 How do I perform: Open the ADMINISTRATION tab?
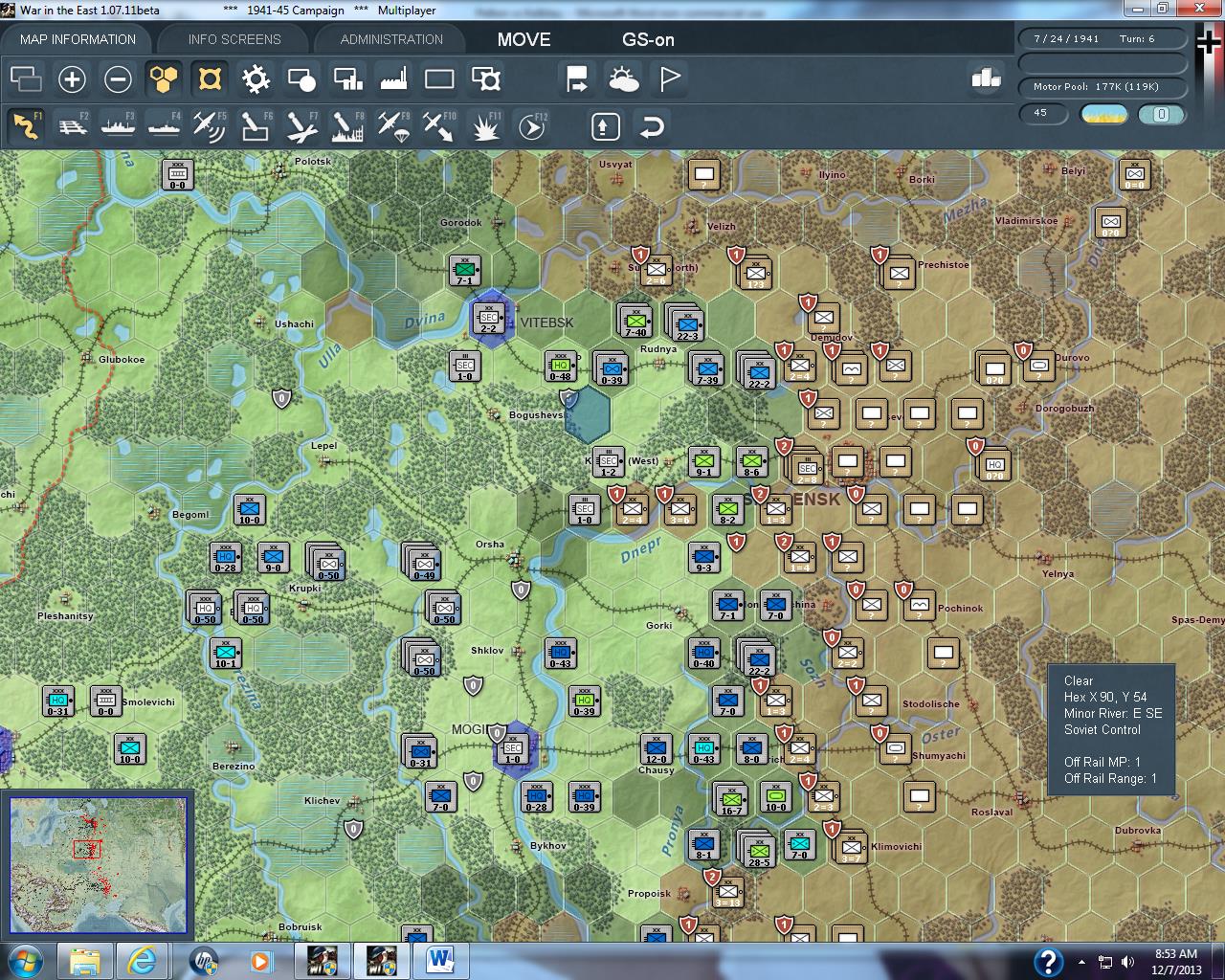[x=391, y=39]
